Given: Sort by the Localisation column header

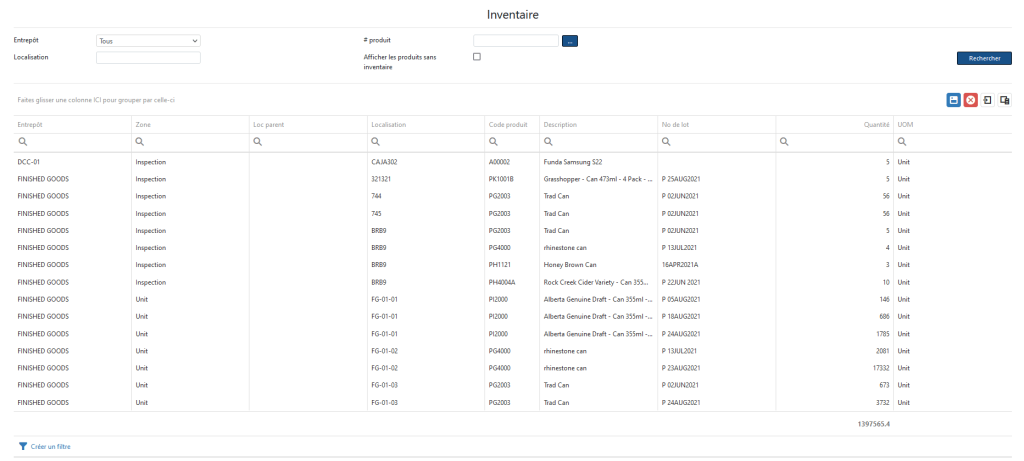Looking at the screenshot, I should (388, 124).
